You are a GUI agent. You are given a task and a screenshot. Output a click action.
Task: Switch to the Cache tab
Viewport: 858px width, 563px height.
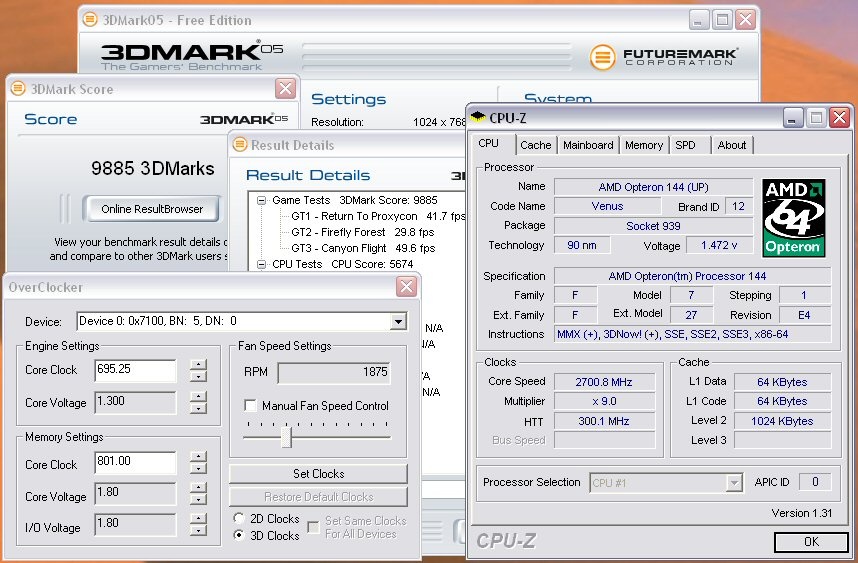[x=536, y=145]
